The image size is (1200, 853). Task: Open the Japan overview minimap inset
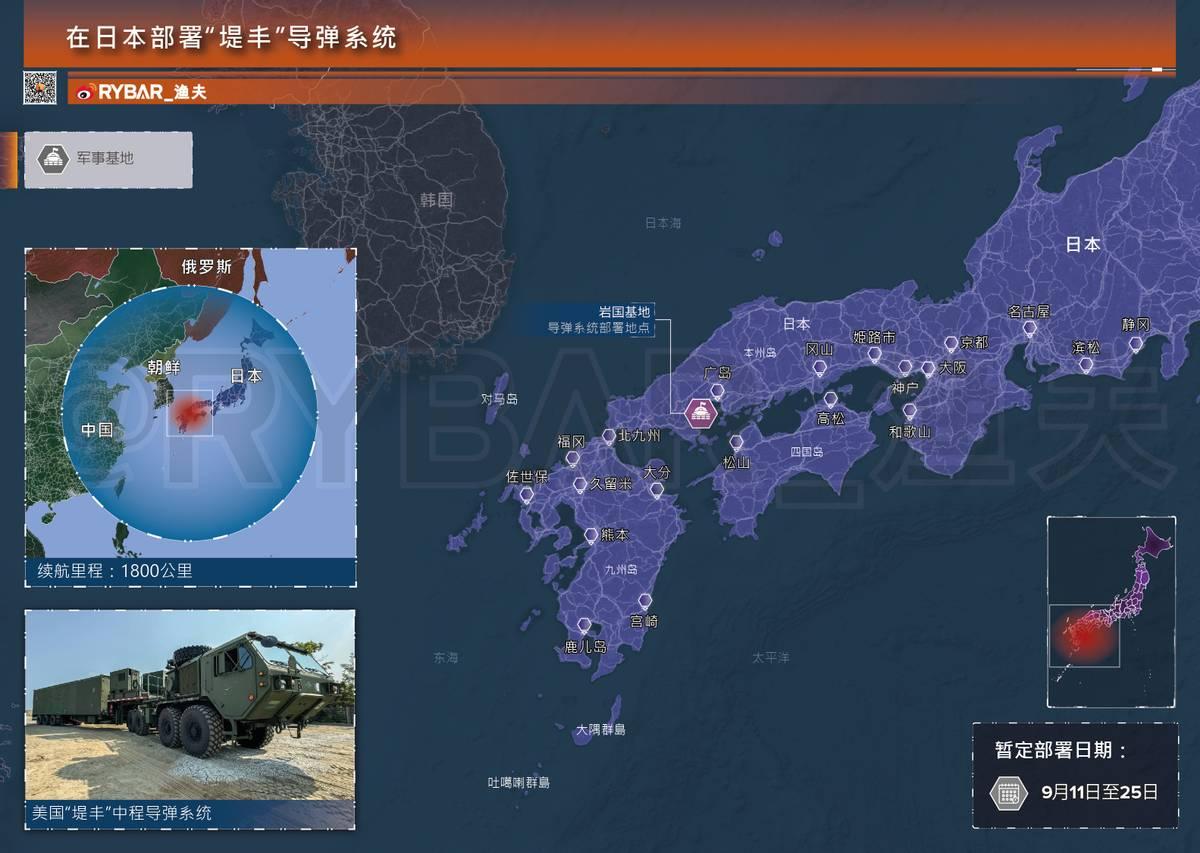1111,612
